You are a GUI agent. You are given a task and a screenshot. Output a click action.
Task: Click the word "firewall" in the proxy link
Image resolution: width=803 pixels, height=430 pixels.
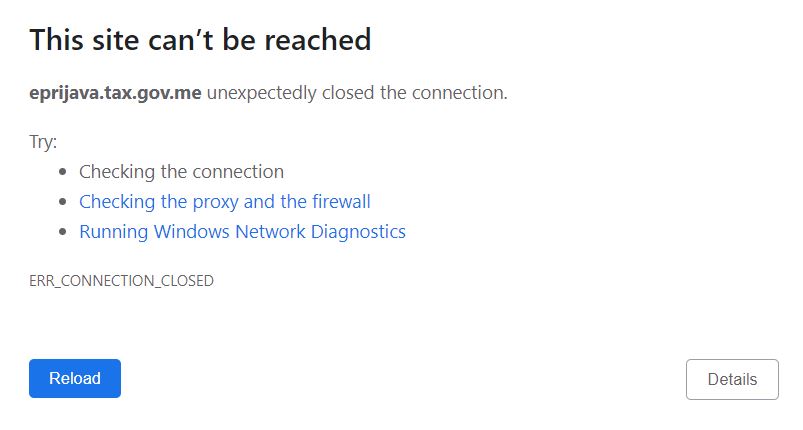pos(340,202)
